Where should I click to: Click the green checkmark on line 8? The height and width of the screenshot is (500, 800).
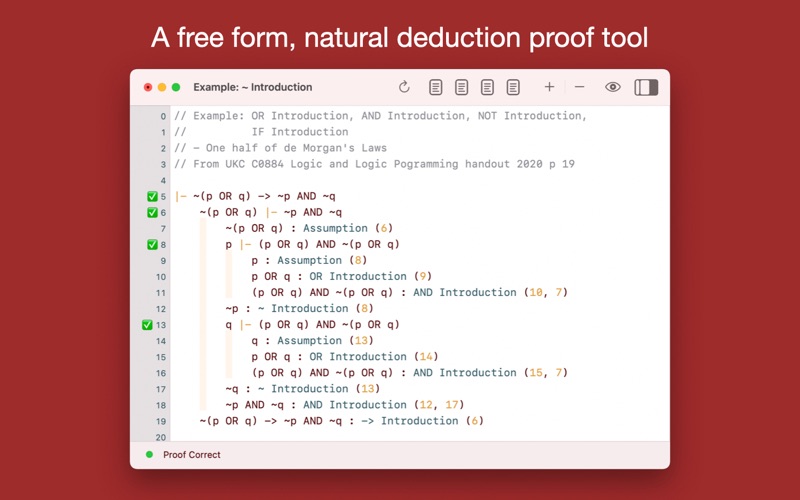pos(152,244)
